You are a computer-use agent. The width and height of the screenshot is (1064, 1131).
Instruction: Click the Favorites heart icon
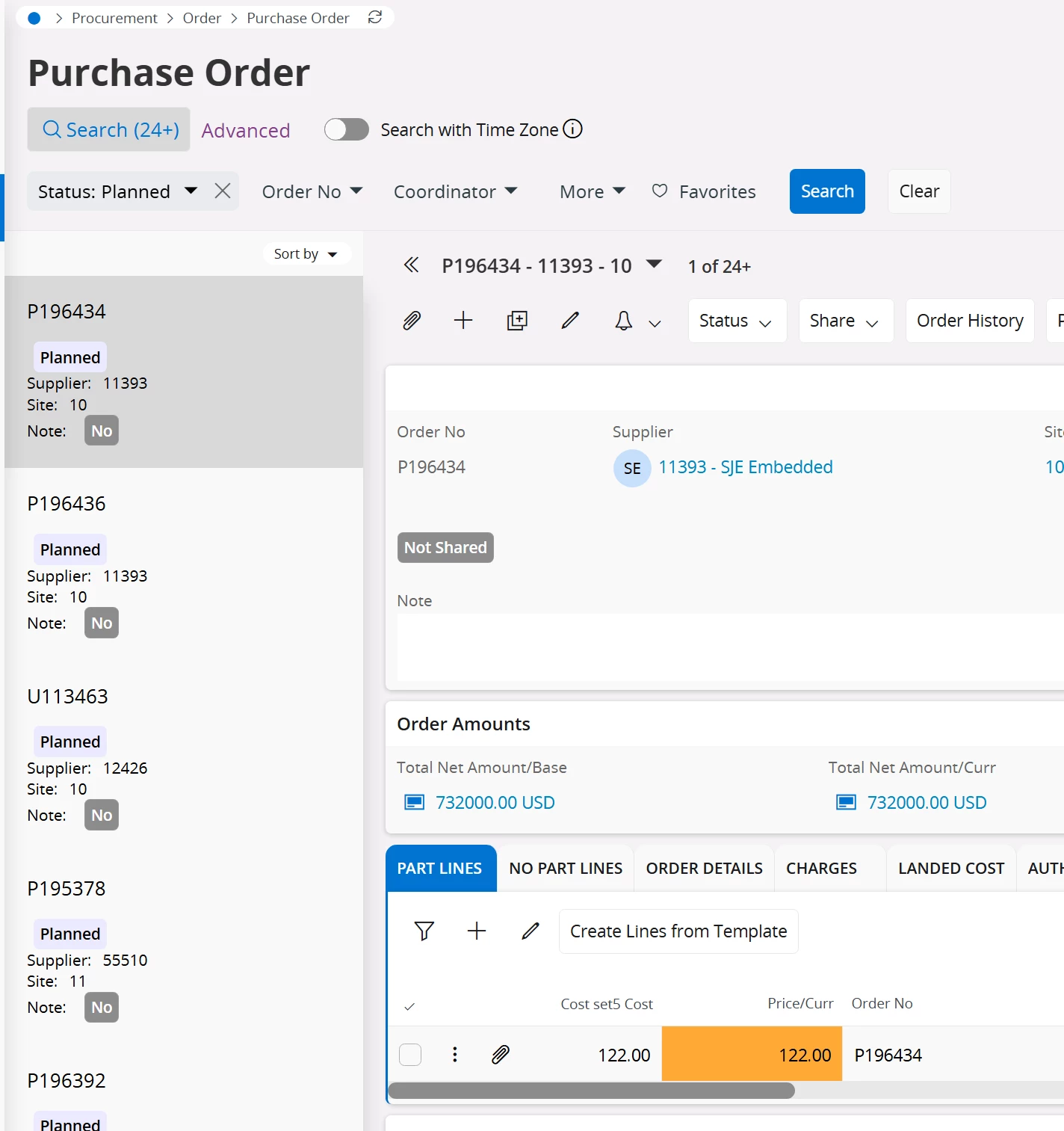click(x=660, y=191)
